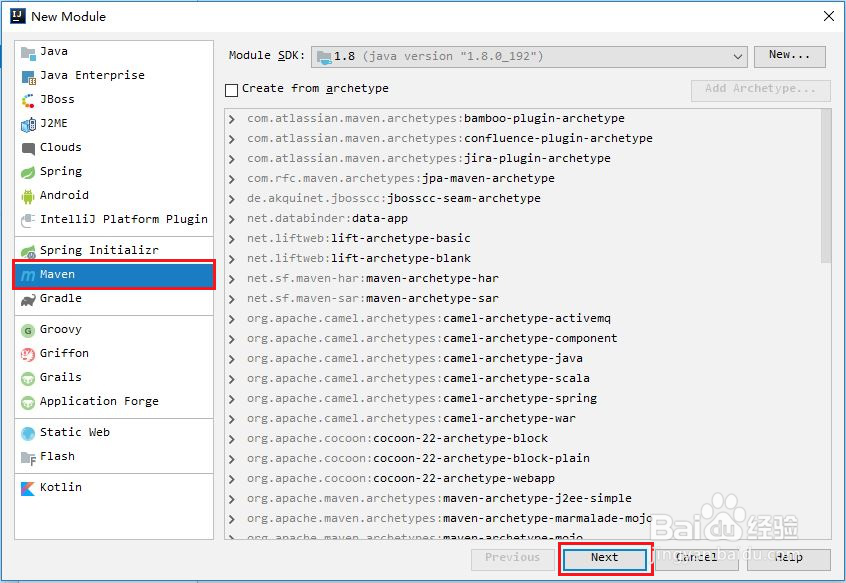Viewport: 846px width, 583px height.
Task: Expand jpa-maven-archetype entry
Action: [231, 179]
